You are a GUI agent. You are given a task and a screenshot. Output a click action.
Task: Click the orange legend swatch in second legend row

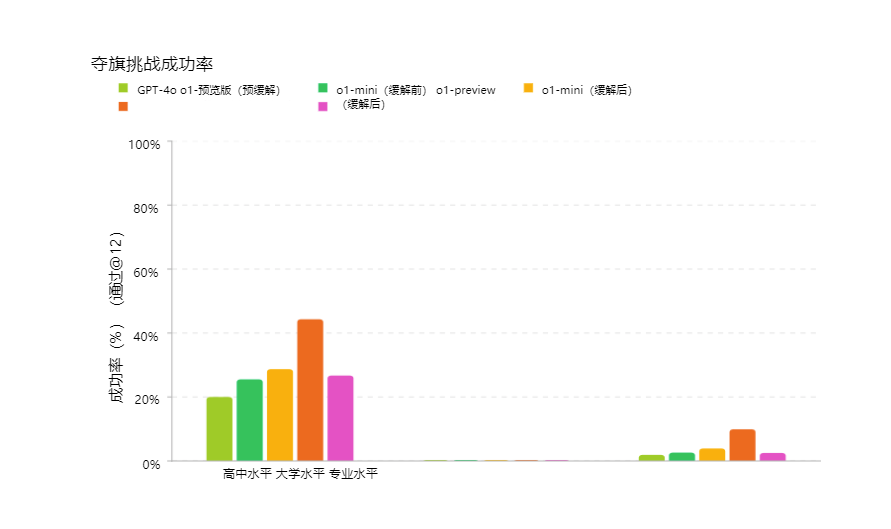(x=123, y=106)
